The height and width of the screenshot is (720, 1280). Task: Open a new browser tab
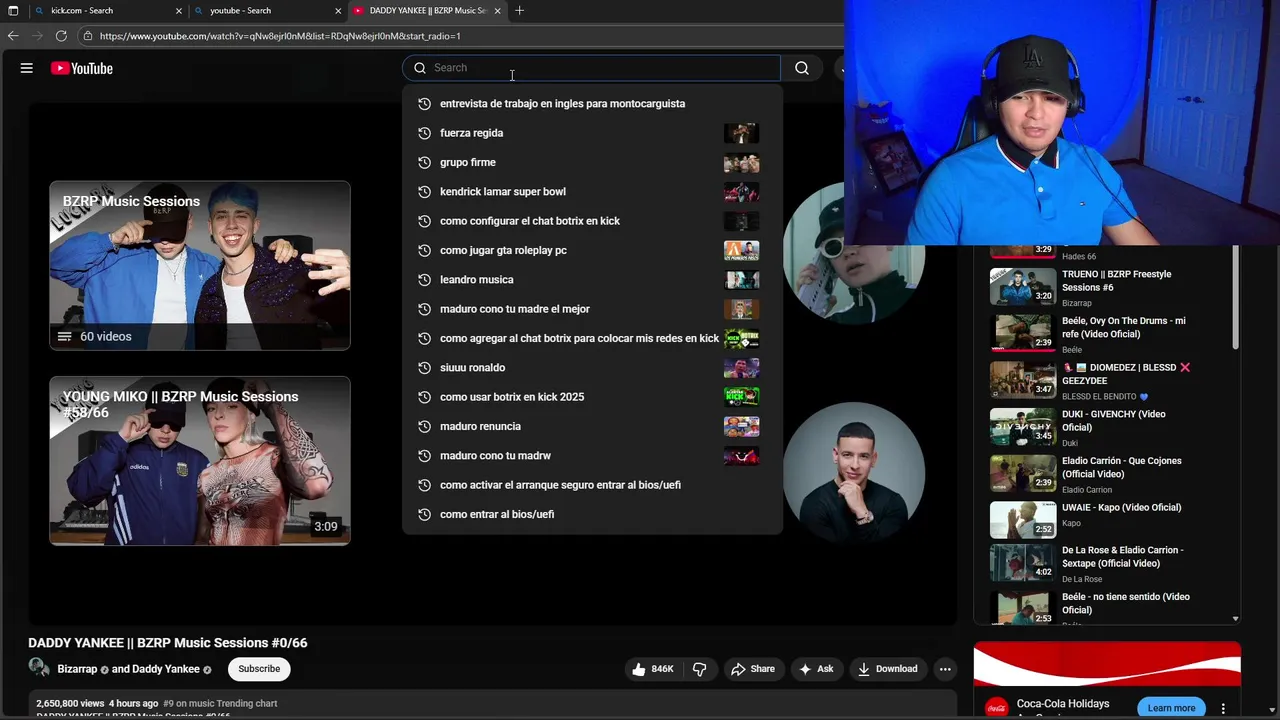519,11
